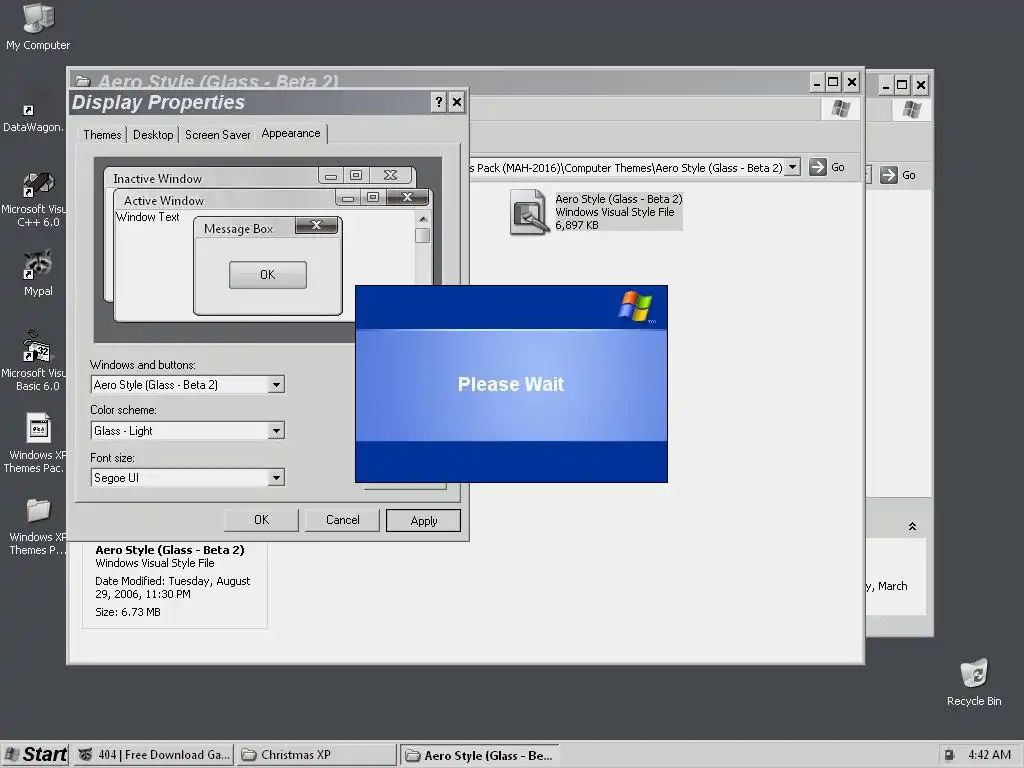Viewport: 1024px width, 768px height.
Task: Select Aero Style visual style file icon
Action: 528,212
